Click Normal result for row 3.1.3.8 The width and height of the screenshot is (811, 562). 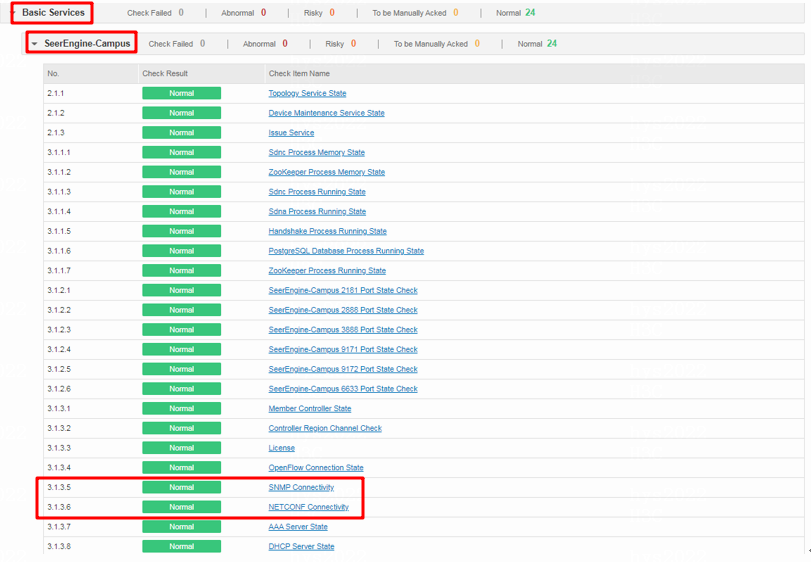tap(182, 546)
